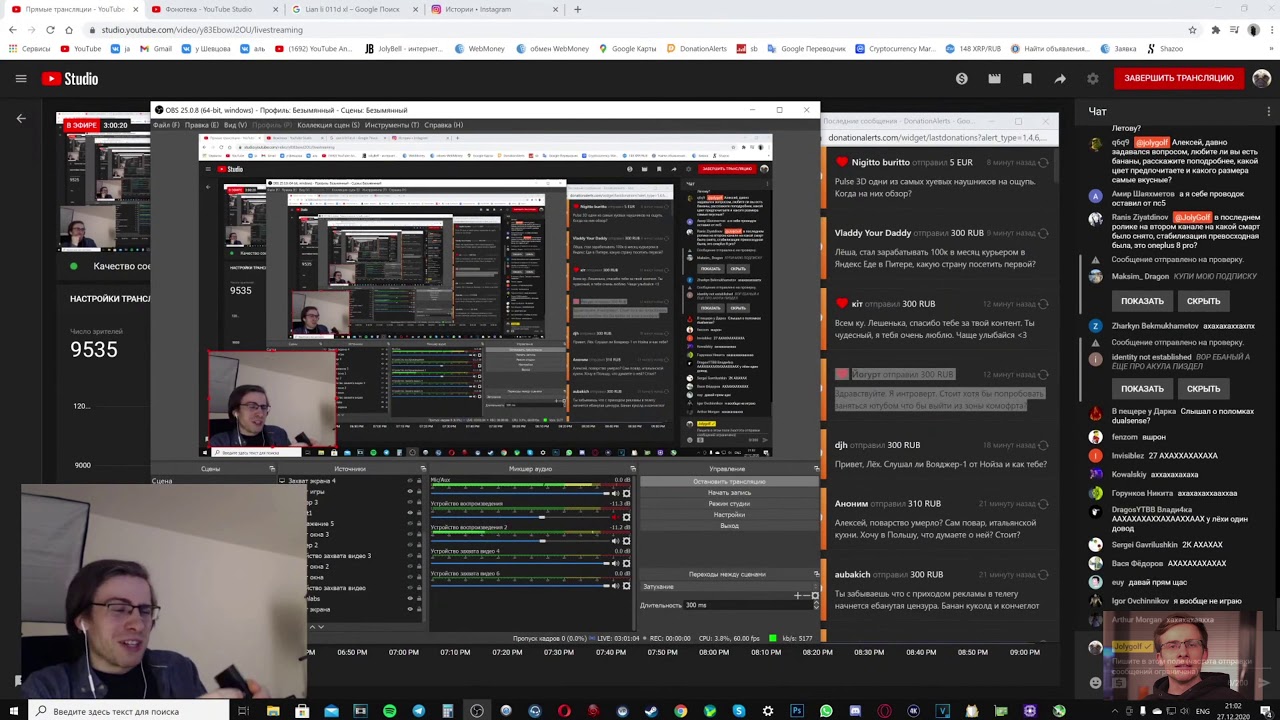Toggle visibility of 'захвата видео 3' source
Image resolution: width=1280 pixels, height=720 pixels.
(410, 556)
